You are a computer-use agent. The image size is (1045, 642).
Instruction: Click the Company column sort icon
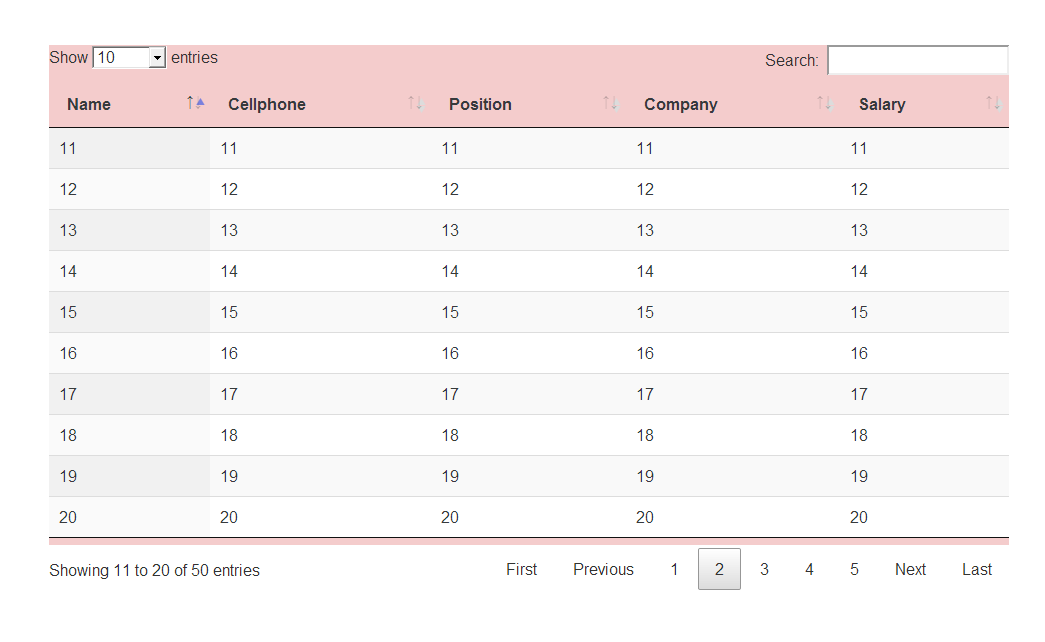(824, 103)
